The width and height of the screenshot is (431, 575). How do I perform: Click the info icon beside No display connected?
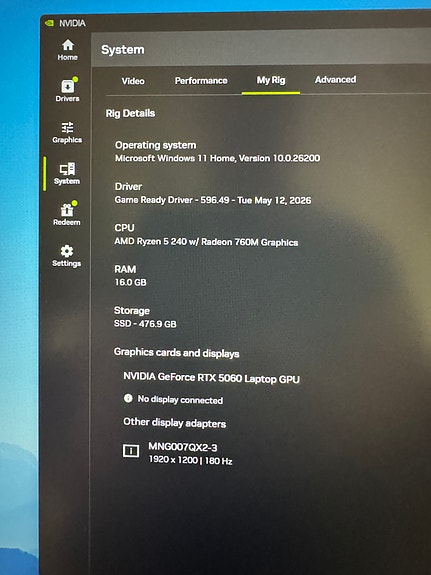[128, 398]
